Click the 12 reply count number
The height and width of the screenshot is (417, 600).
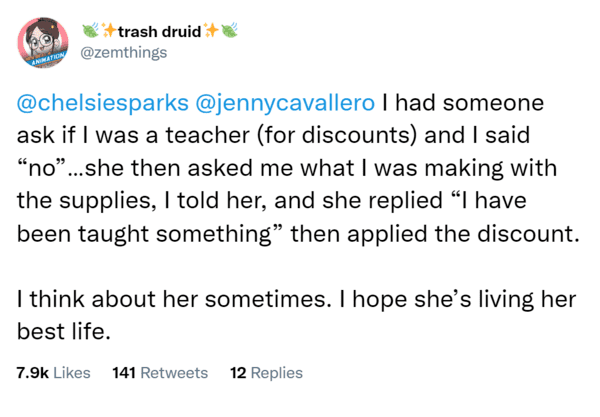(238, 373)
